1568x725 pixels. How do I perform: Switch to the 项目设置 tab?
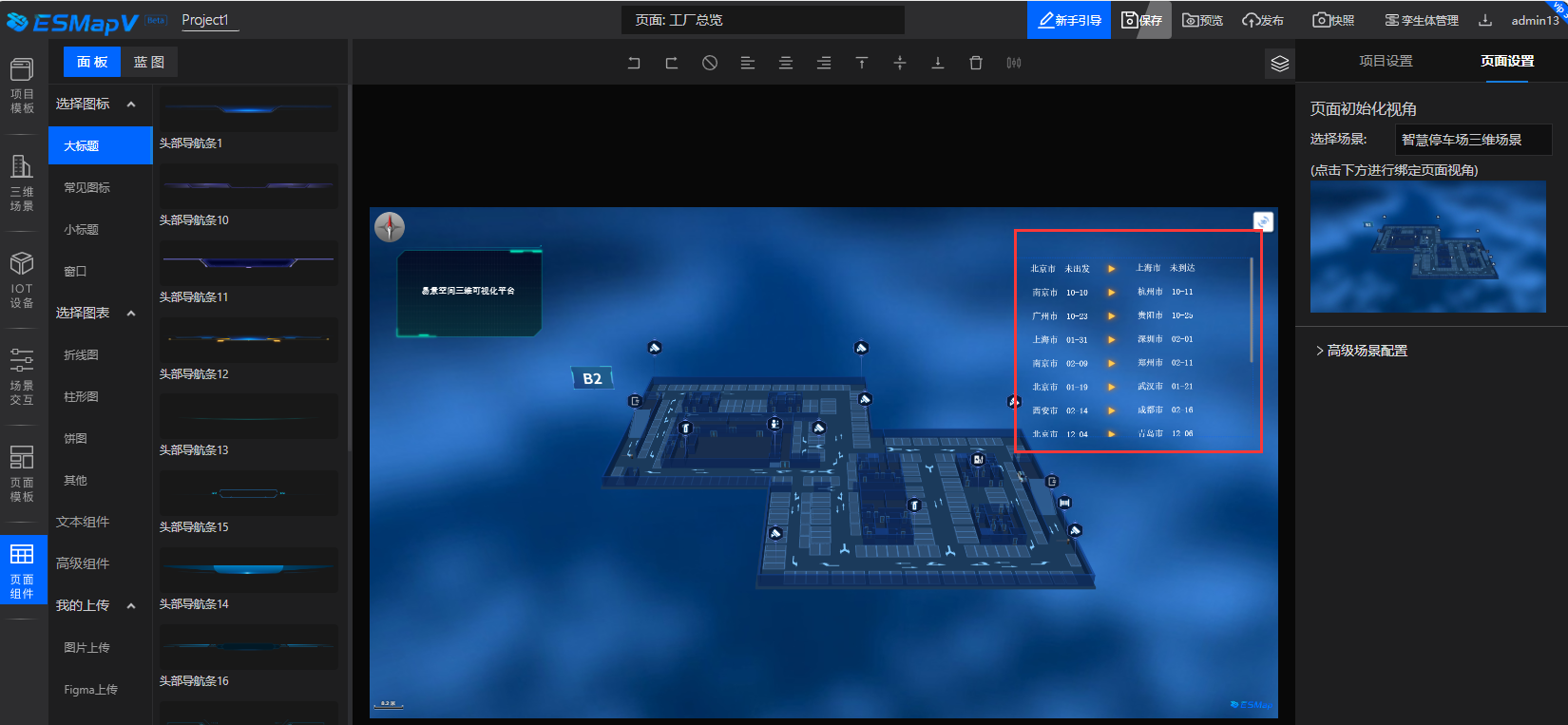(1385, 61)
